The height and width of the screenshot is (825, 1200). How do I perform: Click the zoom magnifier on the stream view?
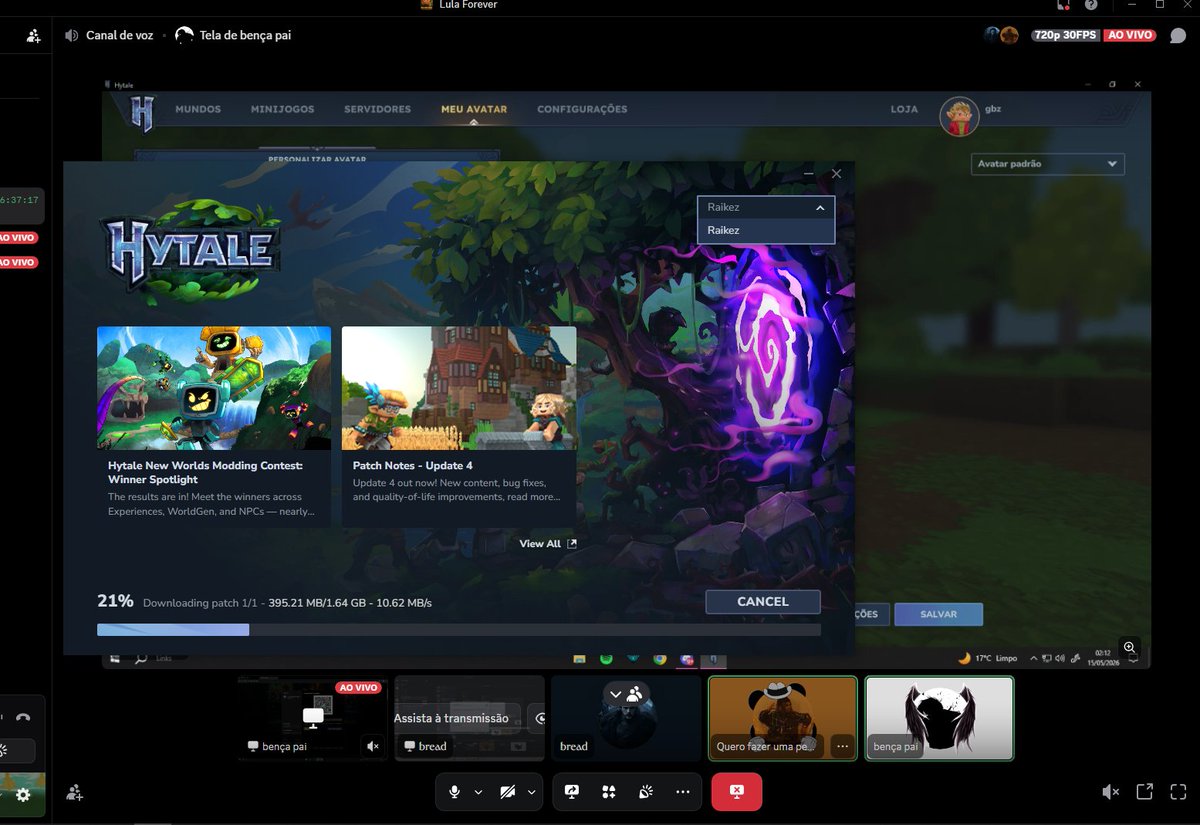(1129, 648)
